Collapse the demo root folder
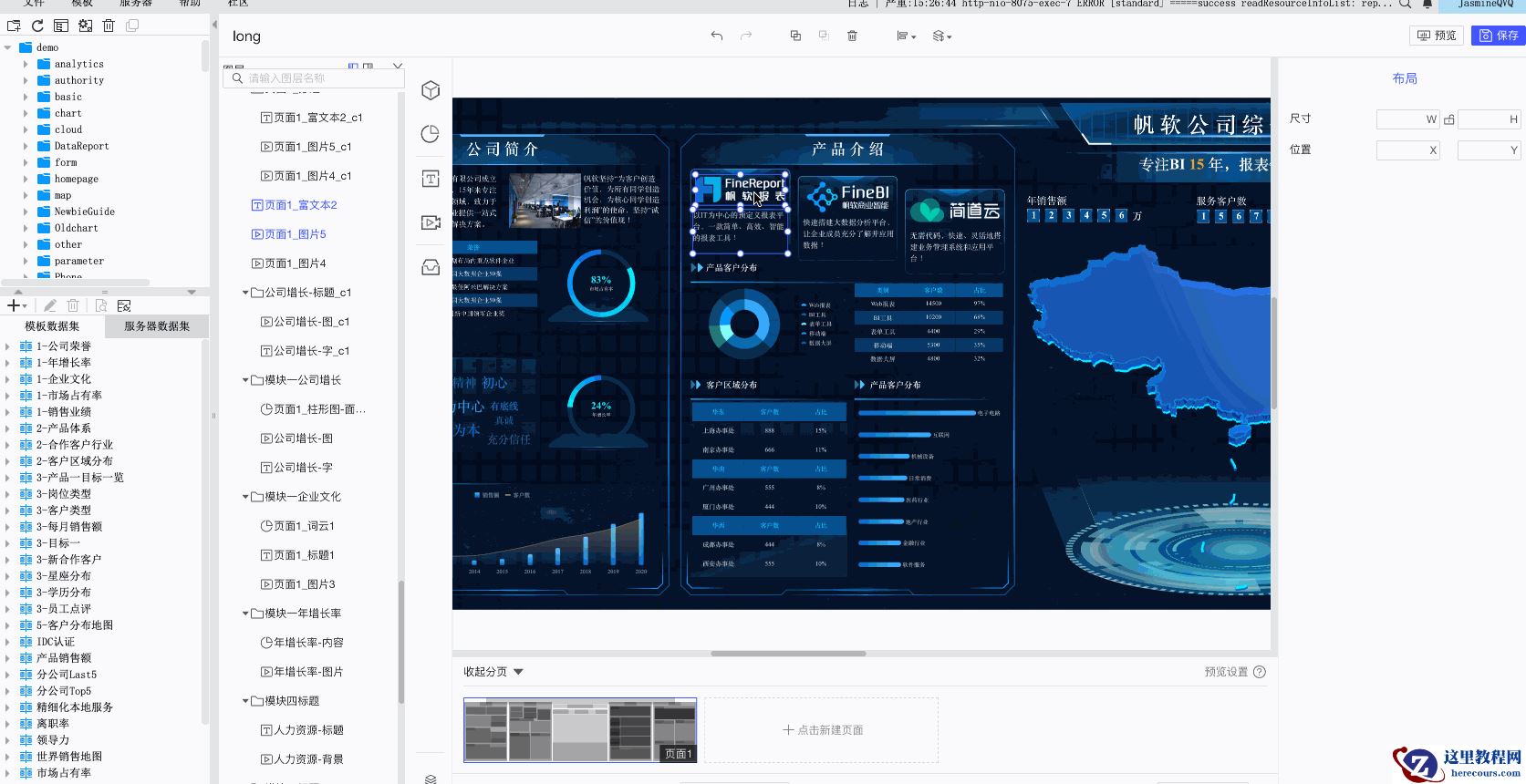 tap(8, 47)
